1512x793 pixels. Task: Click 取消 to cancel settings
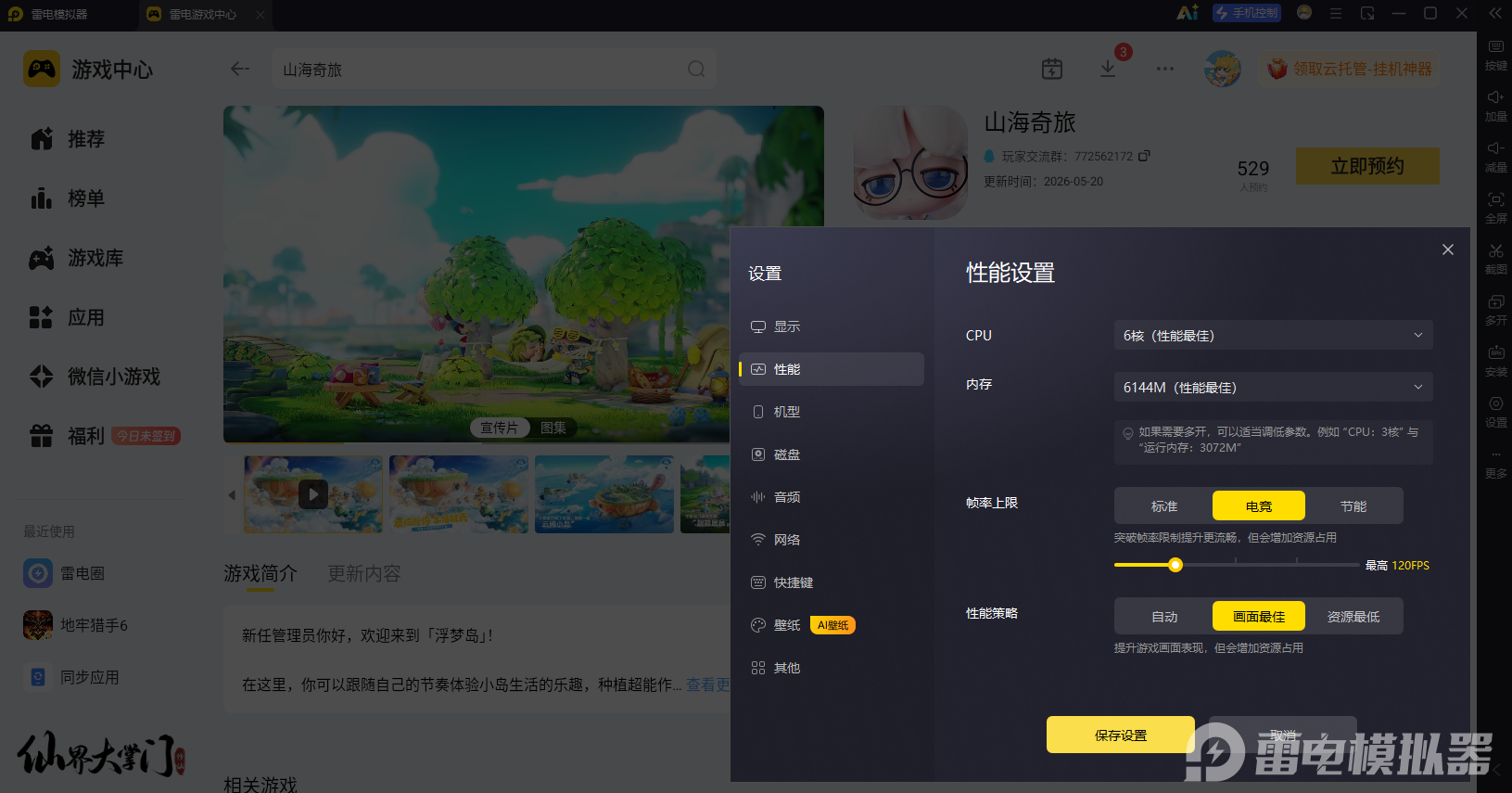point(1283,735)
